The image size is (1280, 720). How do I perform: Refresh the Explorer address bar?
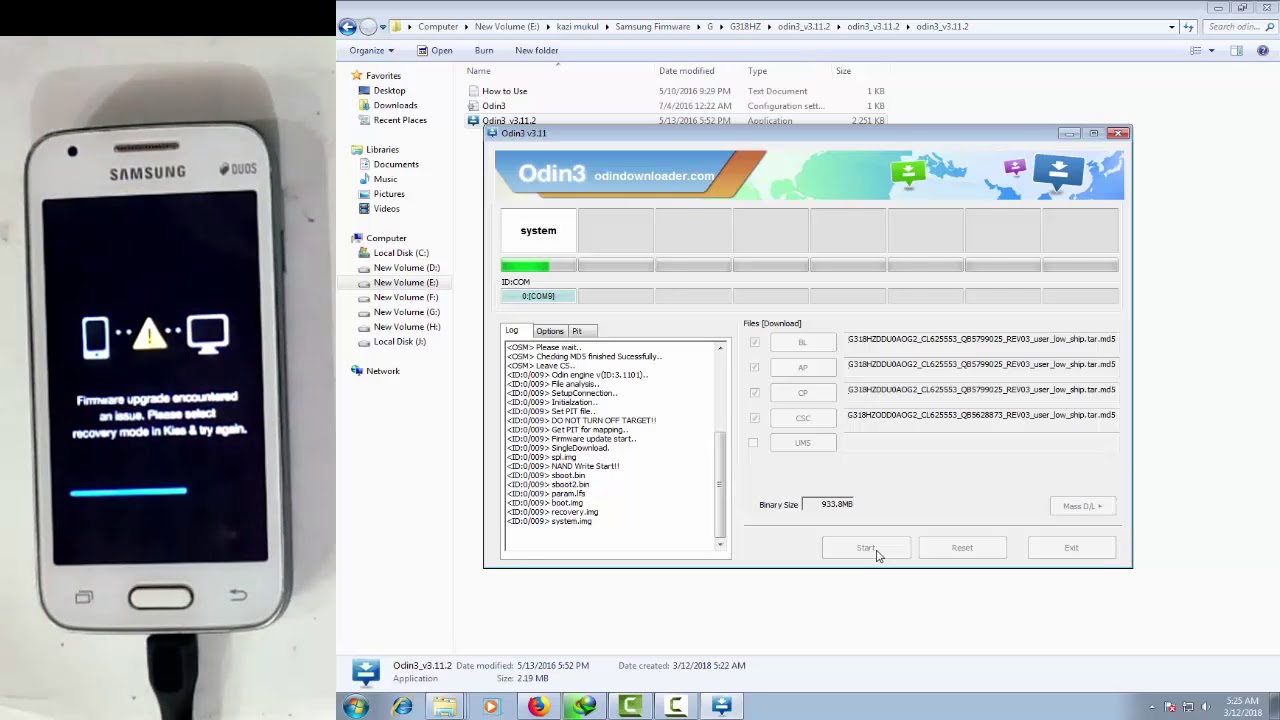(1188, 27)
